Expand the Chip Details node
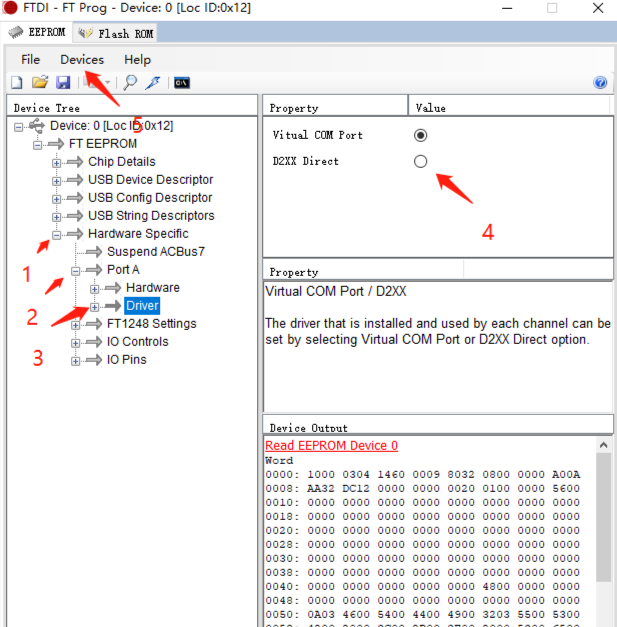This screenshot has width=617, height=627. click(56, 163)
